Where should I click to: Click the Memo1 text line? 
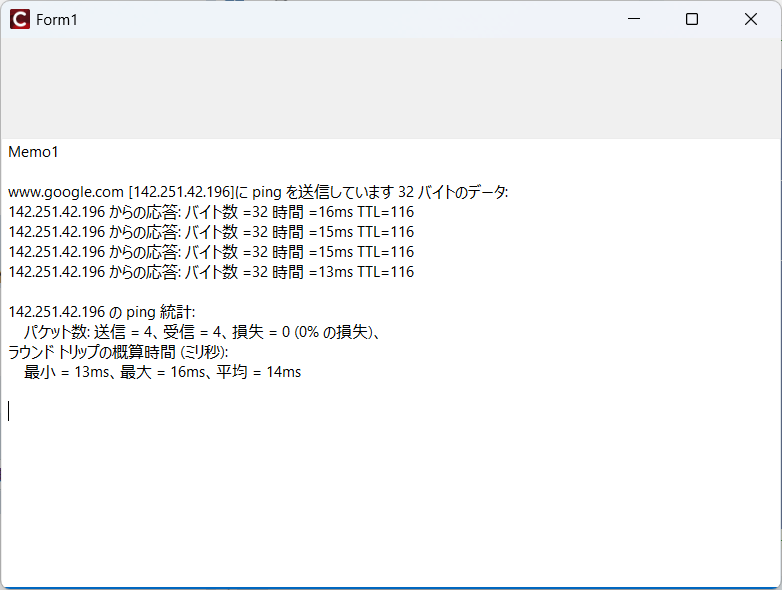coord(33,152)
